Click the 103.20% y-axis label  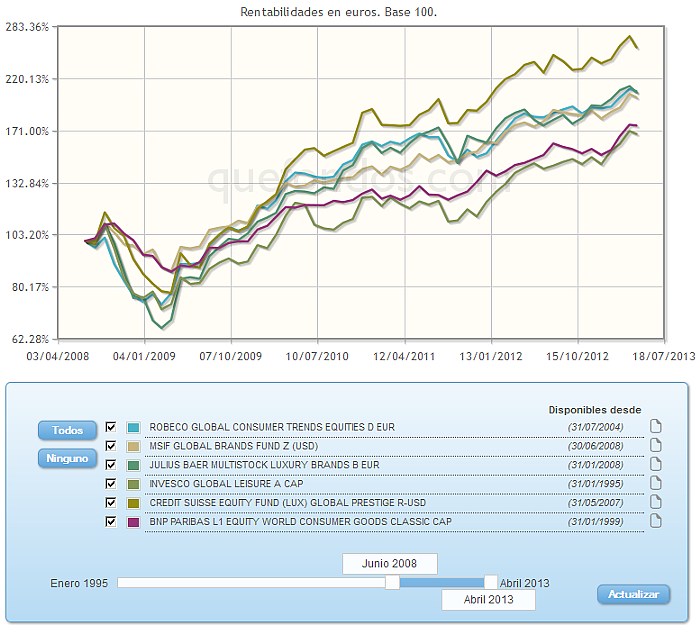[27, 235]
